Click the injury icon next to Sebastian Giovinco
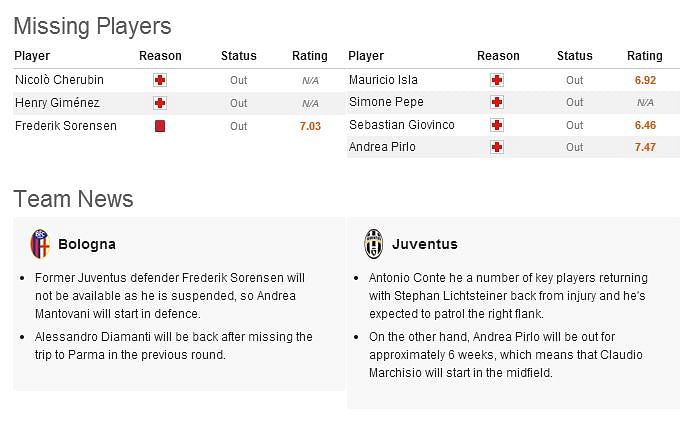682x423 pixels. click(497, 125)
